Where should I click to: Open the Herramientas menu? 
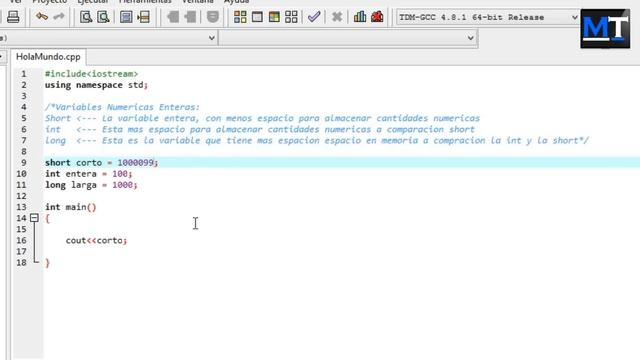tap(145, 2)
